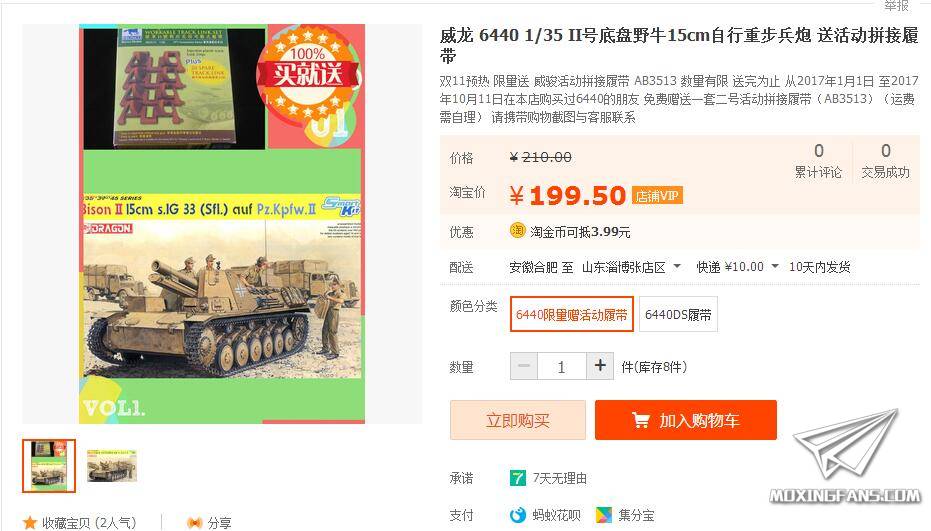Viewport: 931px width, 531px height.
Task: Click the quantity input field
Action: coord(562,366)
